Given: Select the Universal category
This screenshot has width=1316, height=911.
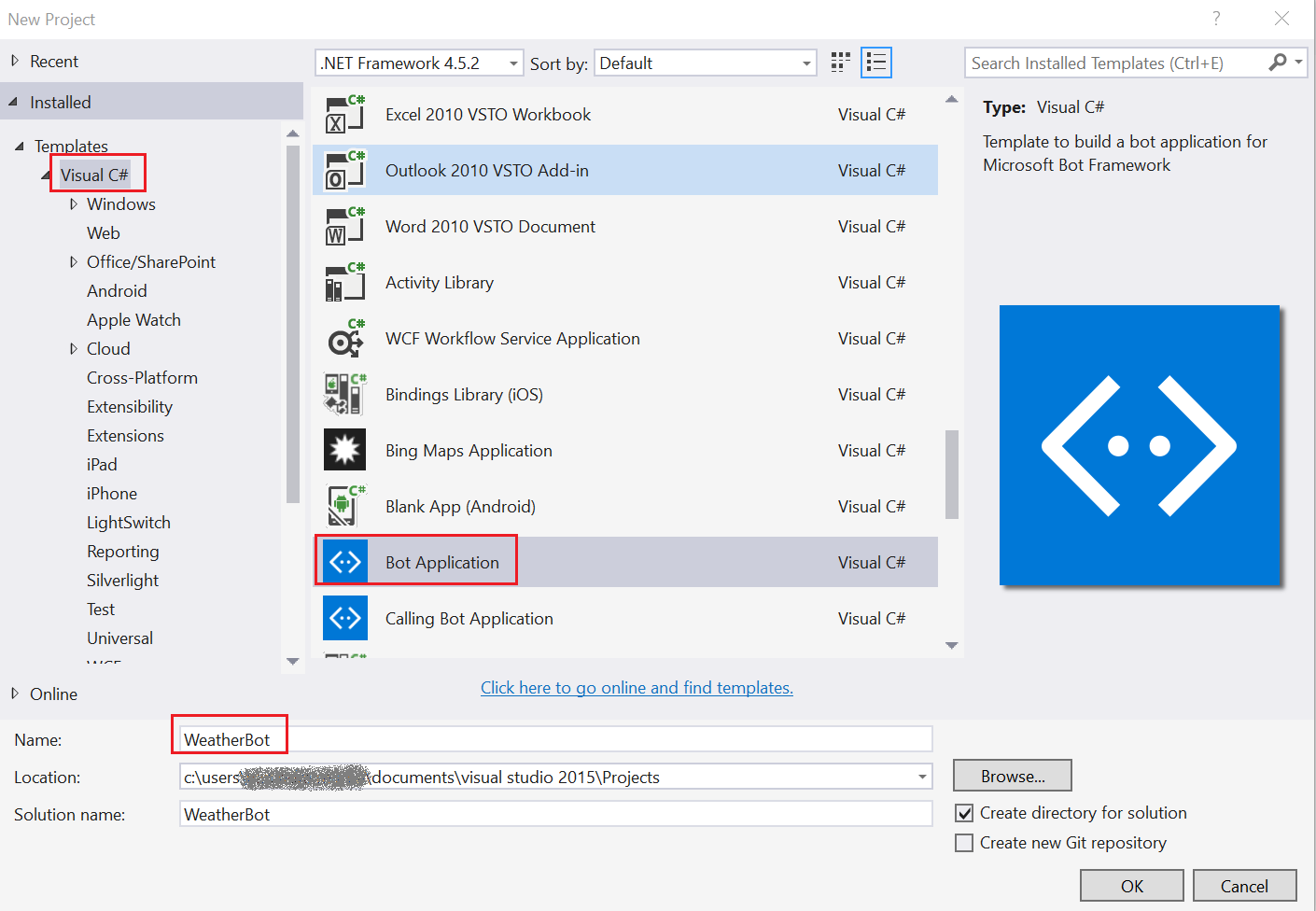Looking at the screenshot, I should coord(119,638).
